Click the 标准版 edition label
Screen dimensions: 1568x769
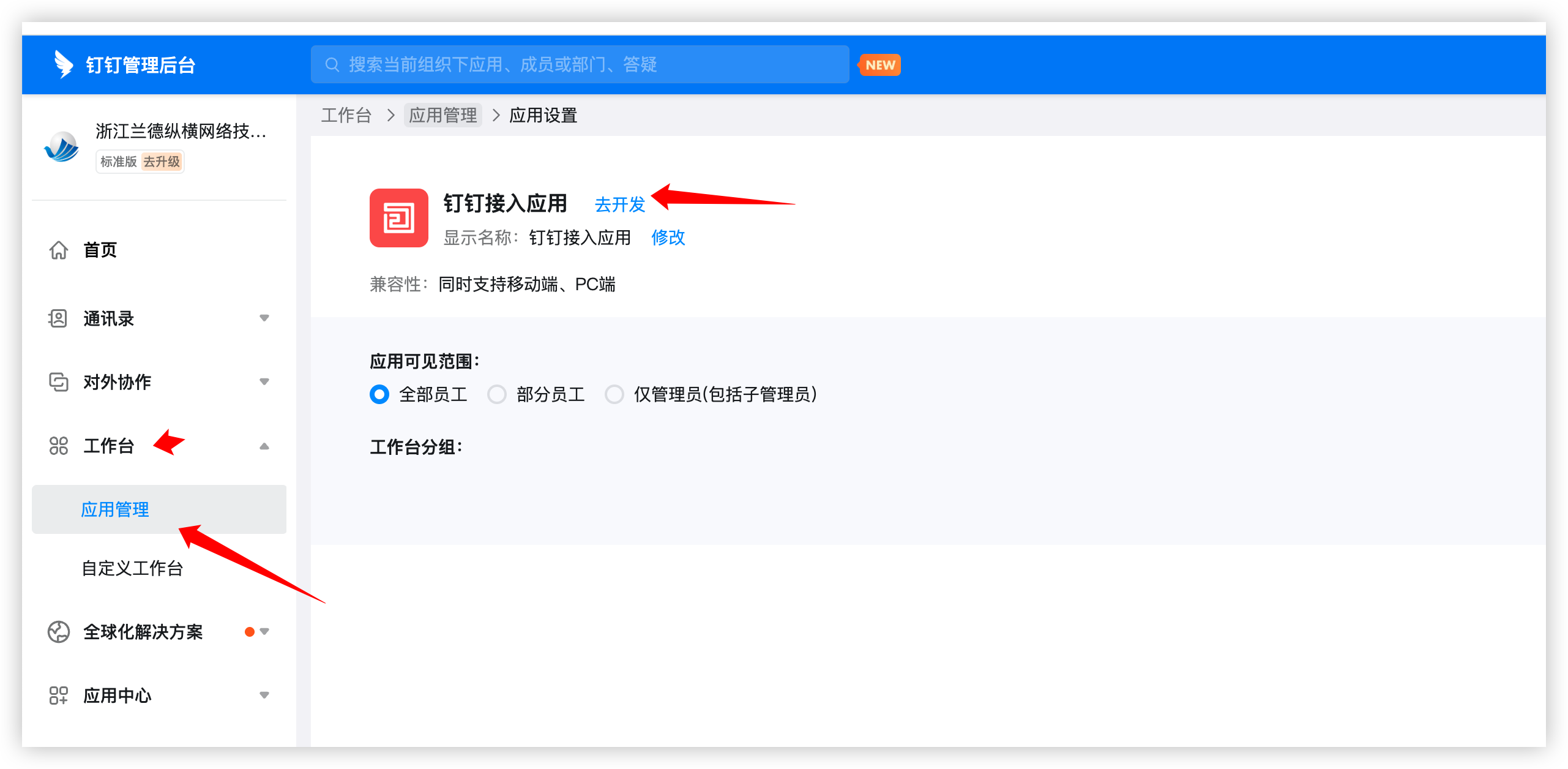(x=119, y=162)
